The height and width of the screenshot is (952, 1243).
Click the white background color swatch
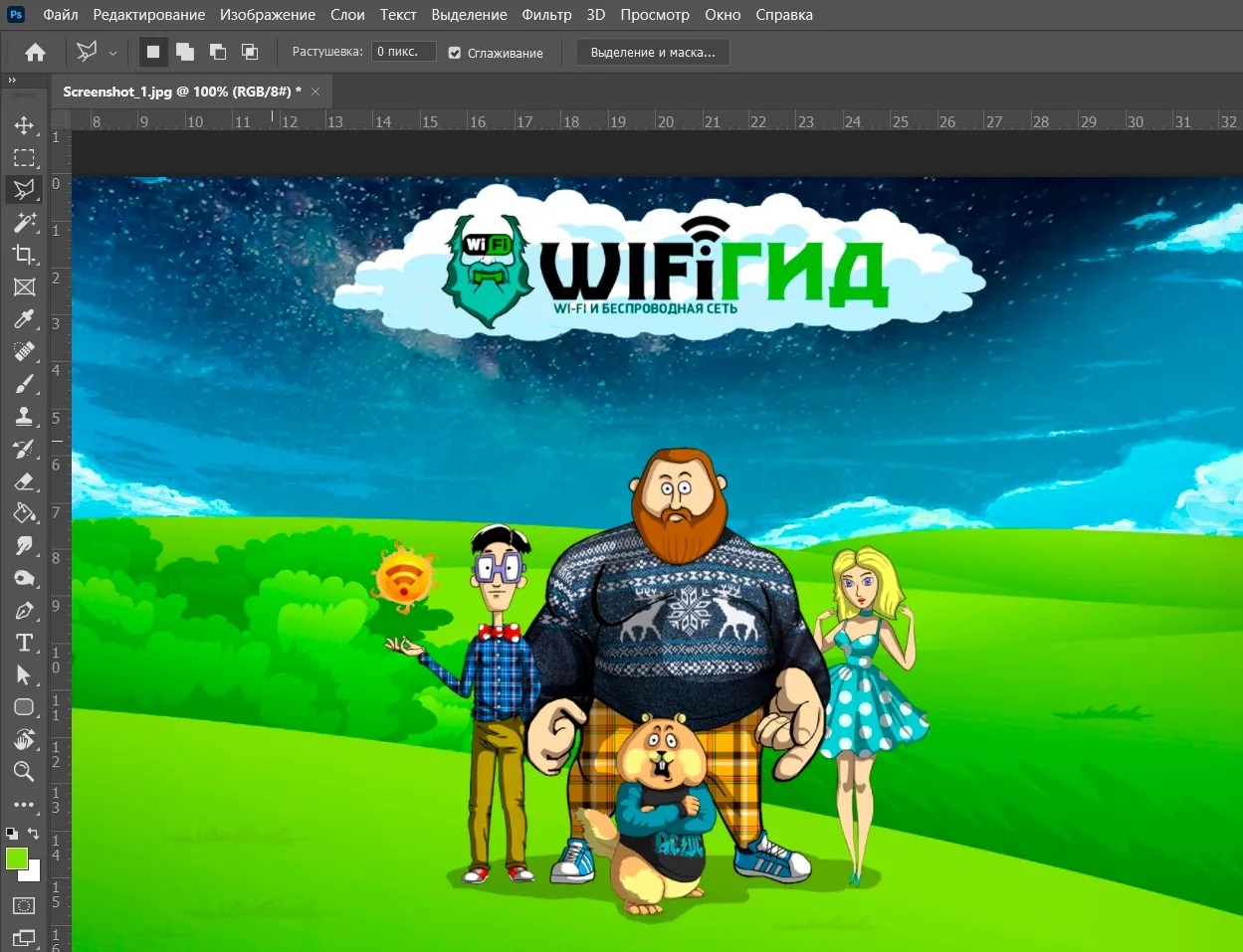coord(34,873)
